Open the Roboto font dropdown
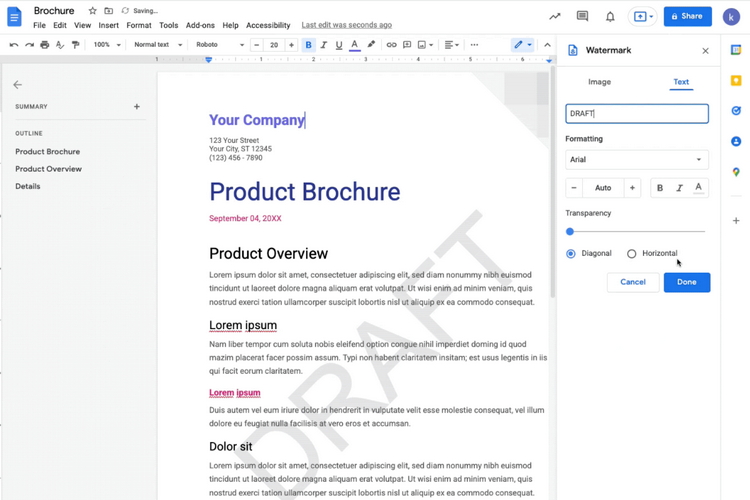The height and width of the screenshot is (500, 750). pos(220,44)
